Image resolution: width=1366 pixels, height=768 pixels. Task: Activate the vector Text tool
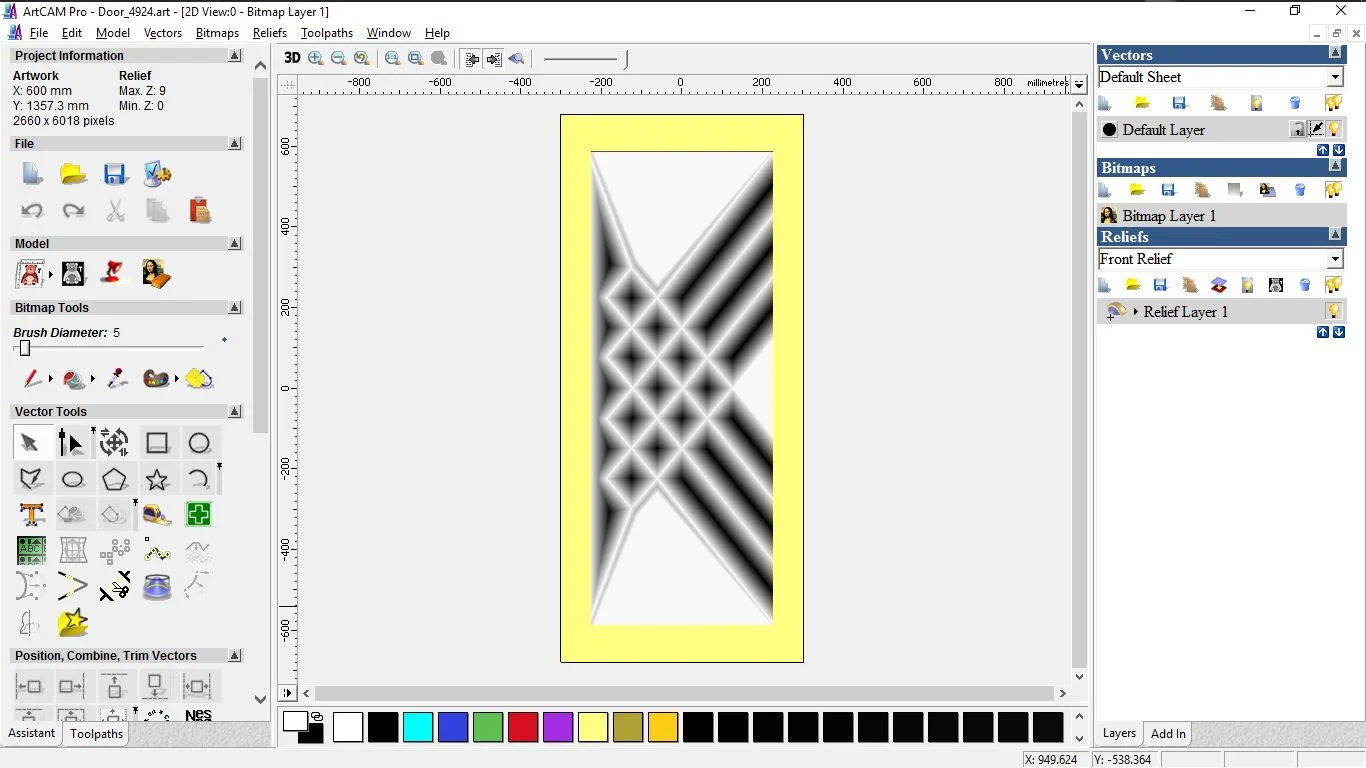point(31,515)
